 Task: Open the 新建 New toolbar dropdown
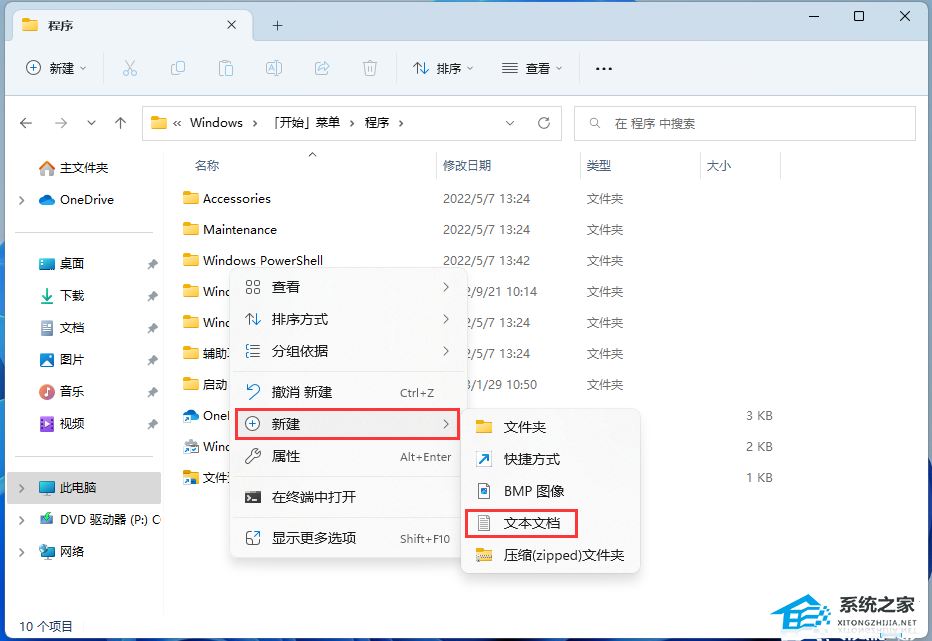coord(56,68)
